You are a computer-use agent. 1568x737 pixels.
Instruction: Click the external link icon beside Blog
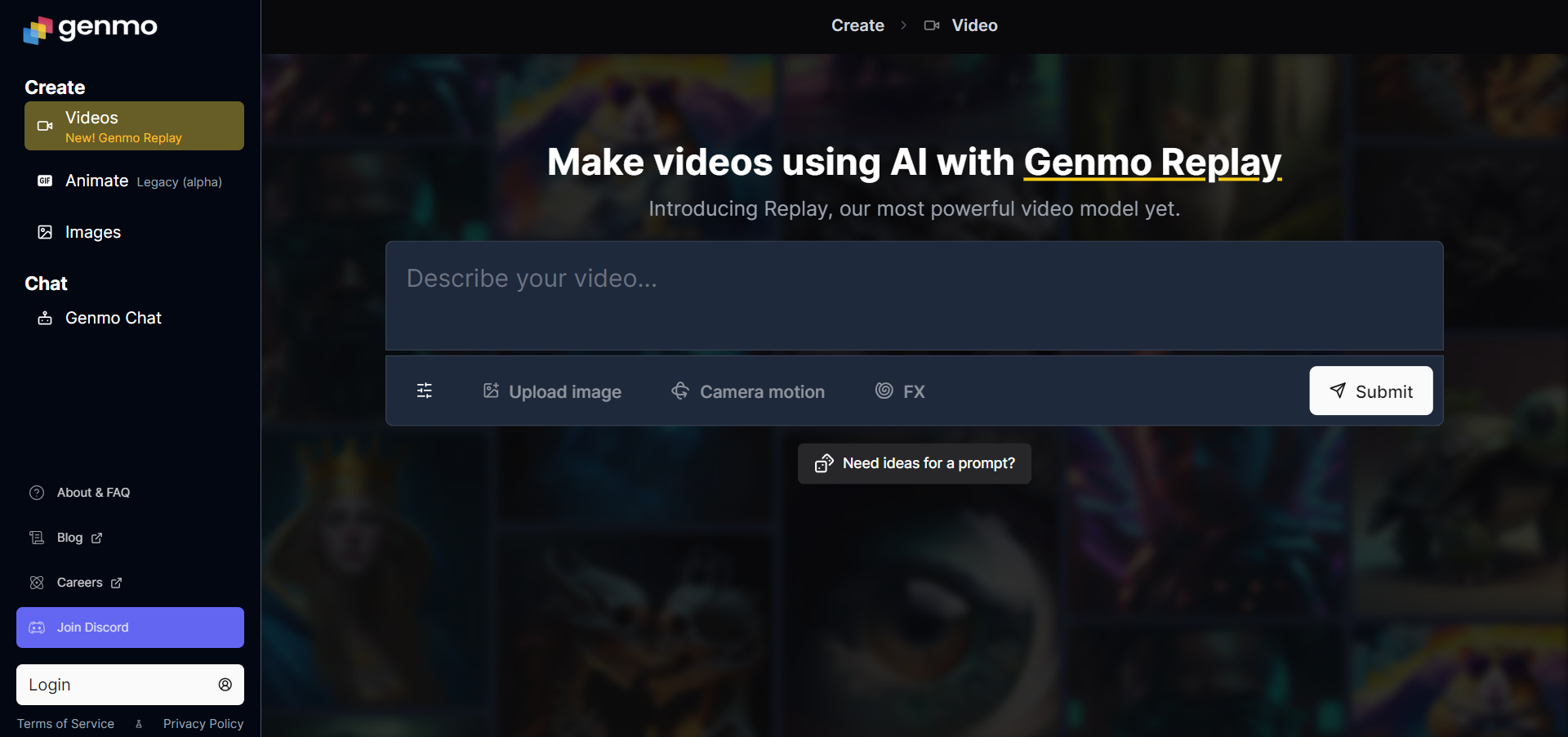pos(97,538)
